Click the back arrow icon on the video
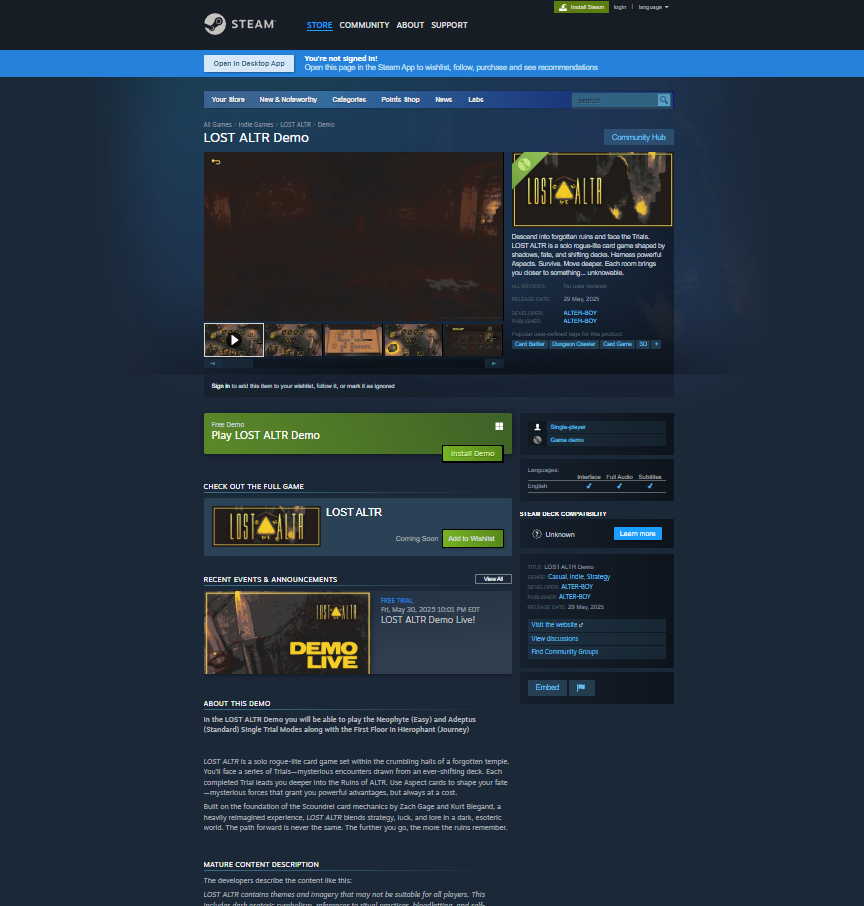Viewport: 864px width, 906px height. tap(215, 162)
